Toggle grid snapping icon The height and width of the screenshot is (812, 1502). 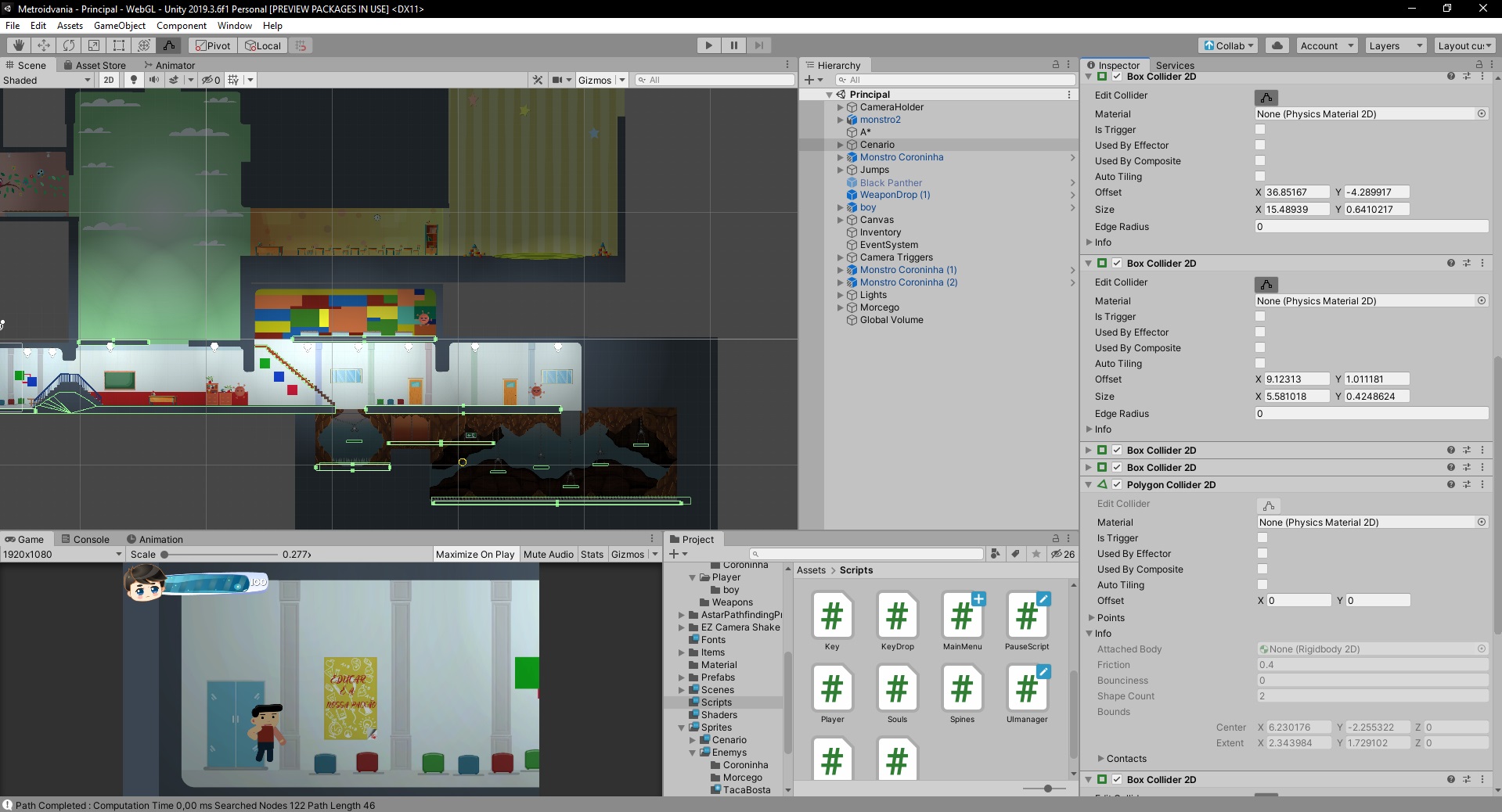(301, 45)
